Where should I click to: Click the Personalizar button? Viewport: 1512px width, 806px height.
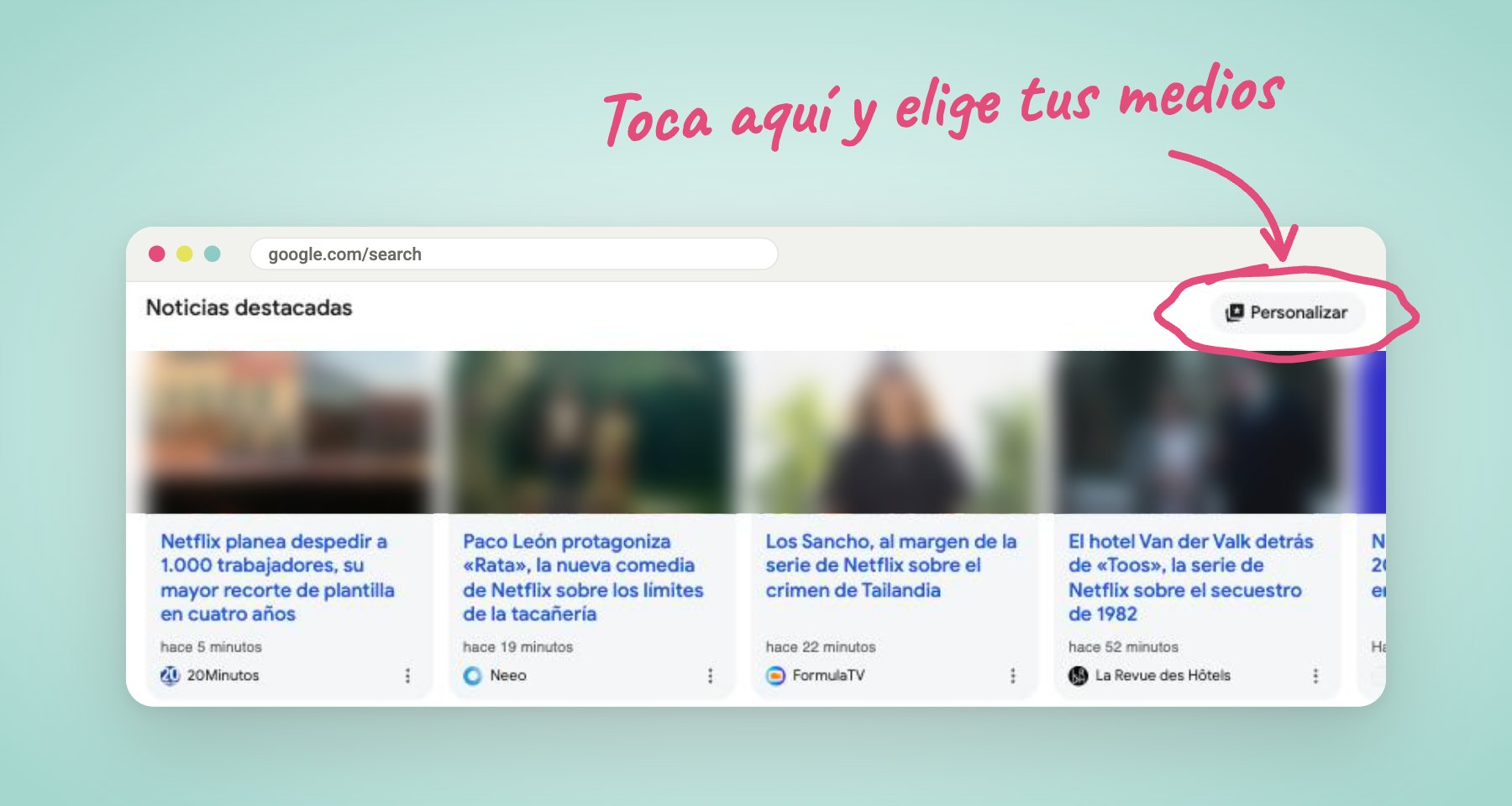pyautogui.click(x=1287, y=312)
